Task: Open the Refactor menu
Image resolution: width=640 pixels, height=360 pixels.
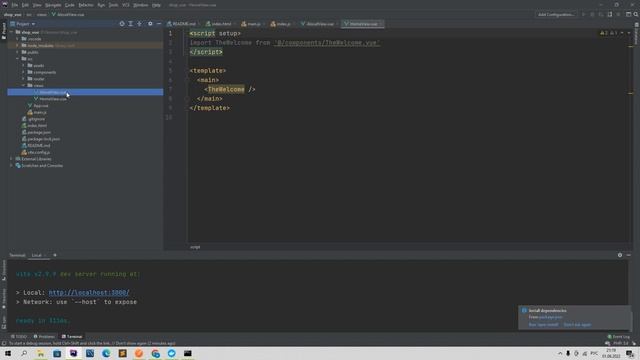Action: pos(86,5)
